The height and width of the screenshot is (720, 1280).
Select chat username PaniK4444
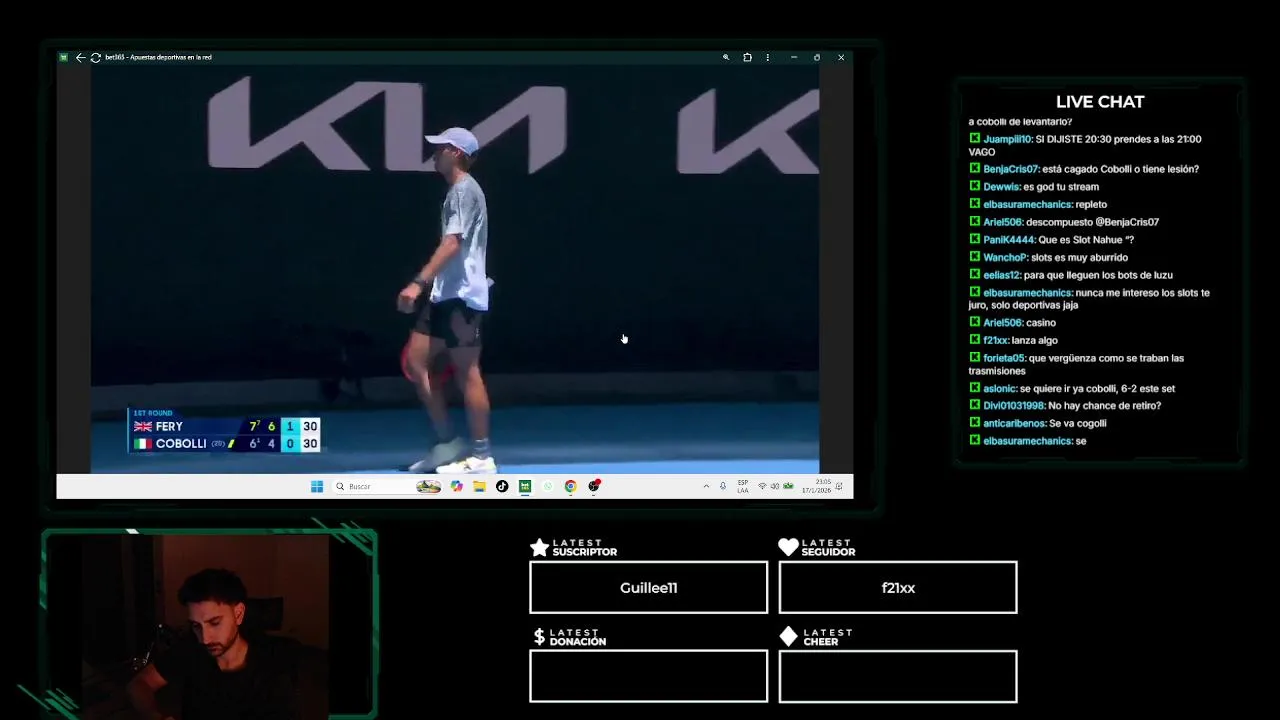click(1009, 240)
